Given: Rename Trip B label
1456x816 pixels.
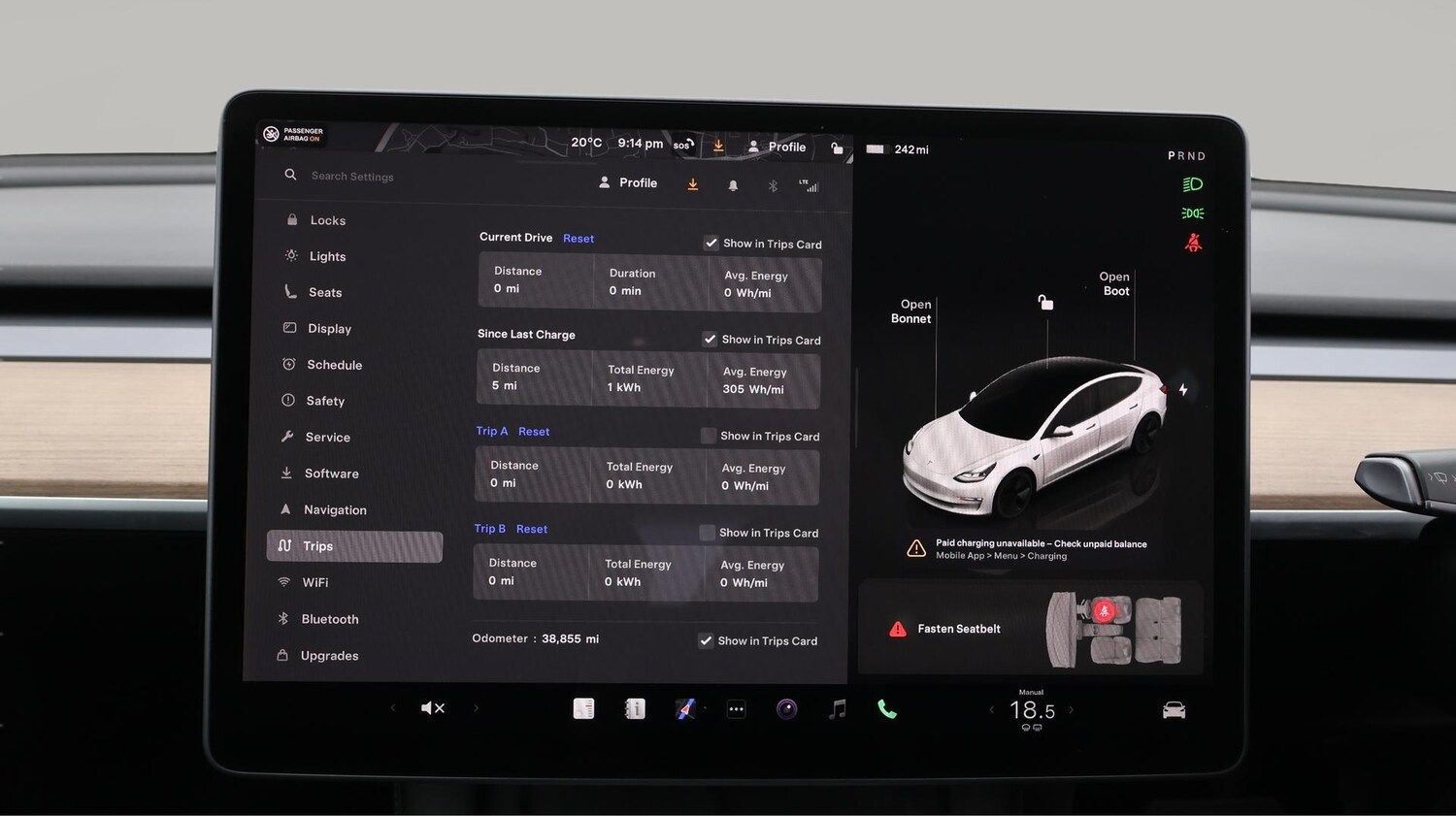Looking at the screenshot, I should click(x=490, y=529).
